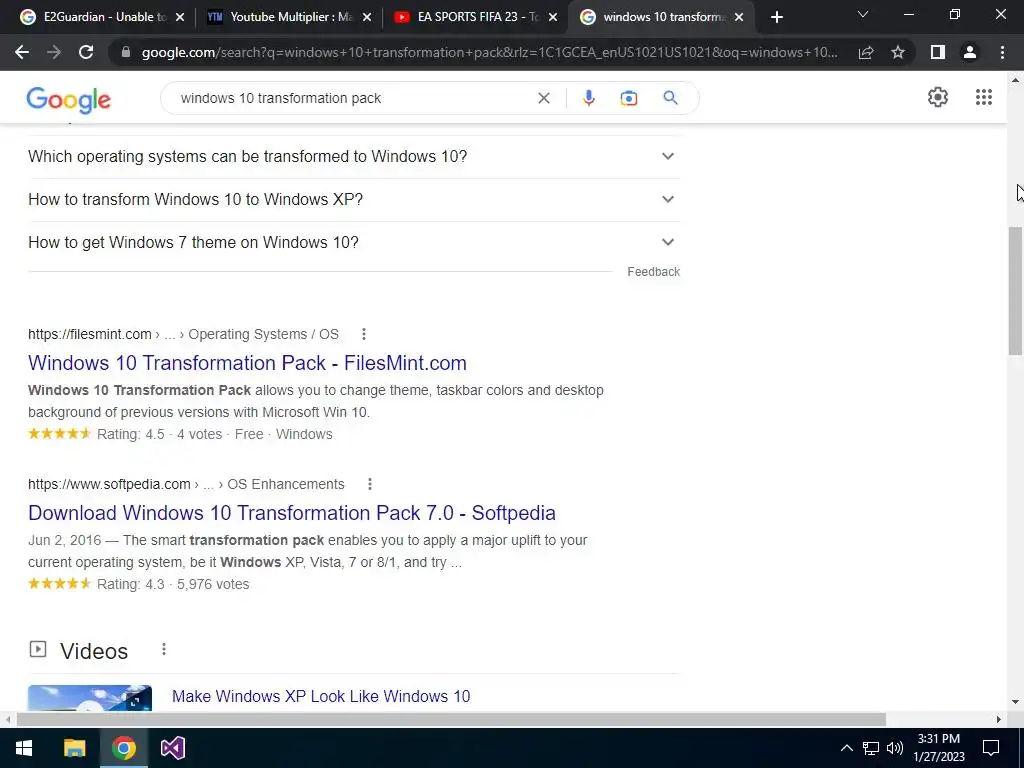Open the tab search dropdown
This screenshot has height=768, width=1024.
tap(863, 14)
